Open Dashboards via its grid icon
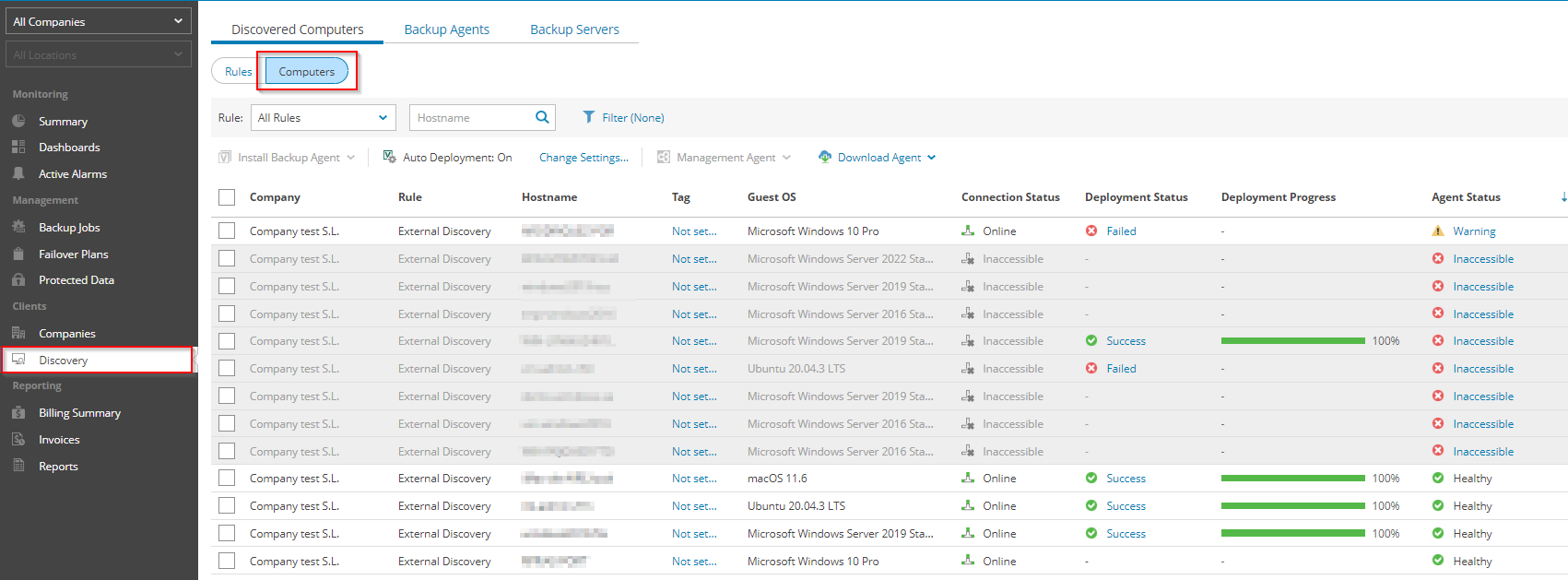The height and width of the screenshot is (580, 1568). coord(18,148)
